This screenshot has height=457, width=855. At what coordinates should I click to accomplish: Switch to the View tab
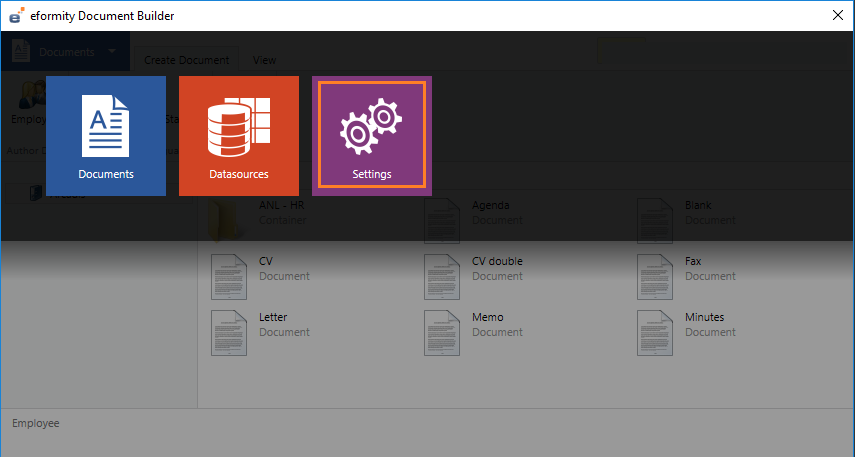(x=264, y=59)
